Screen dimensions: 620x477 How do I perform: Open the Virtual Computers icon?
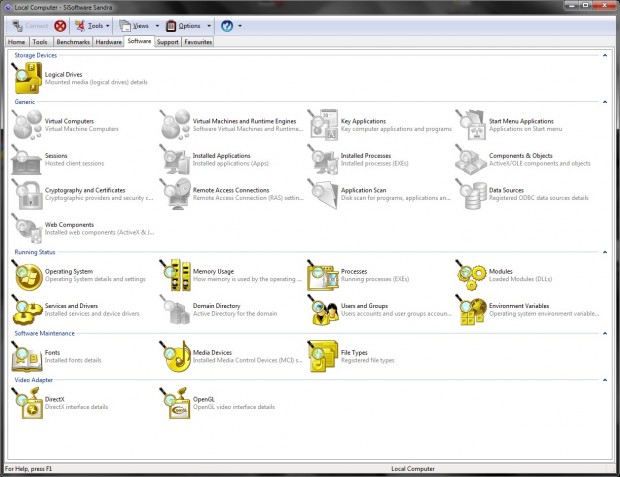tap(27, 125)
